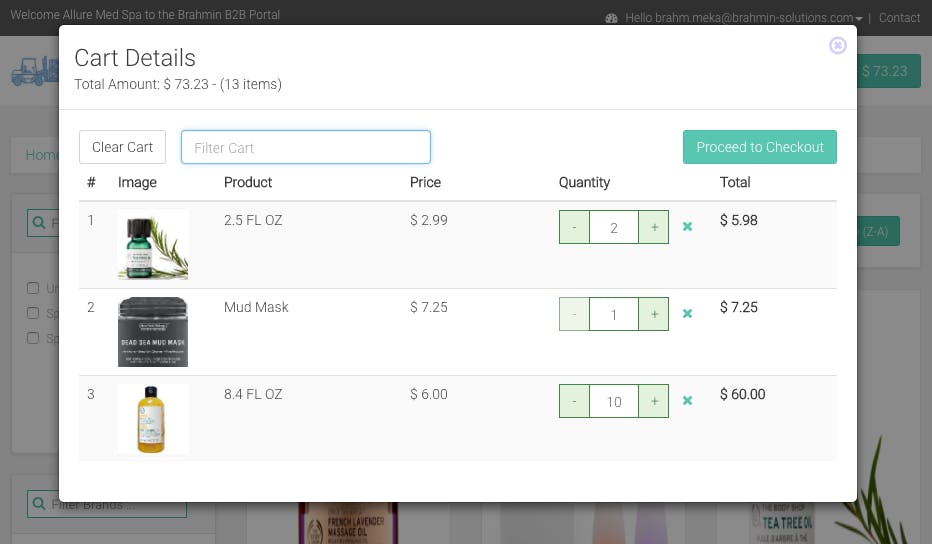Toggle the second sidebar filter checkbox
Image resolution: width=932 pixels, height=544 pixels.
(33, 313)
